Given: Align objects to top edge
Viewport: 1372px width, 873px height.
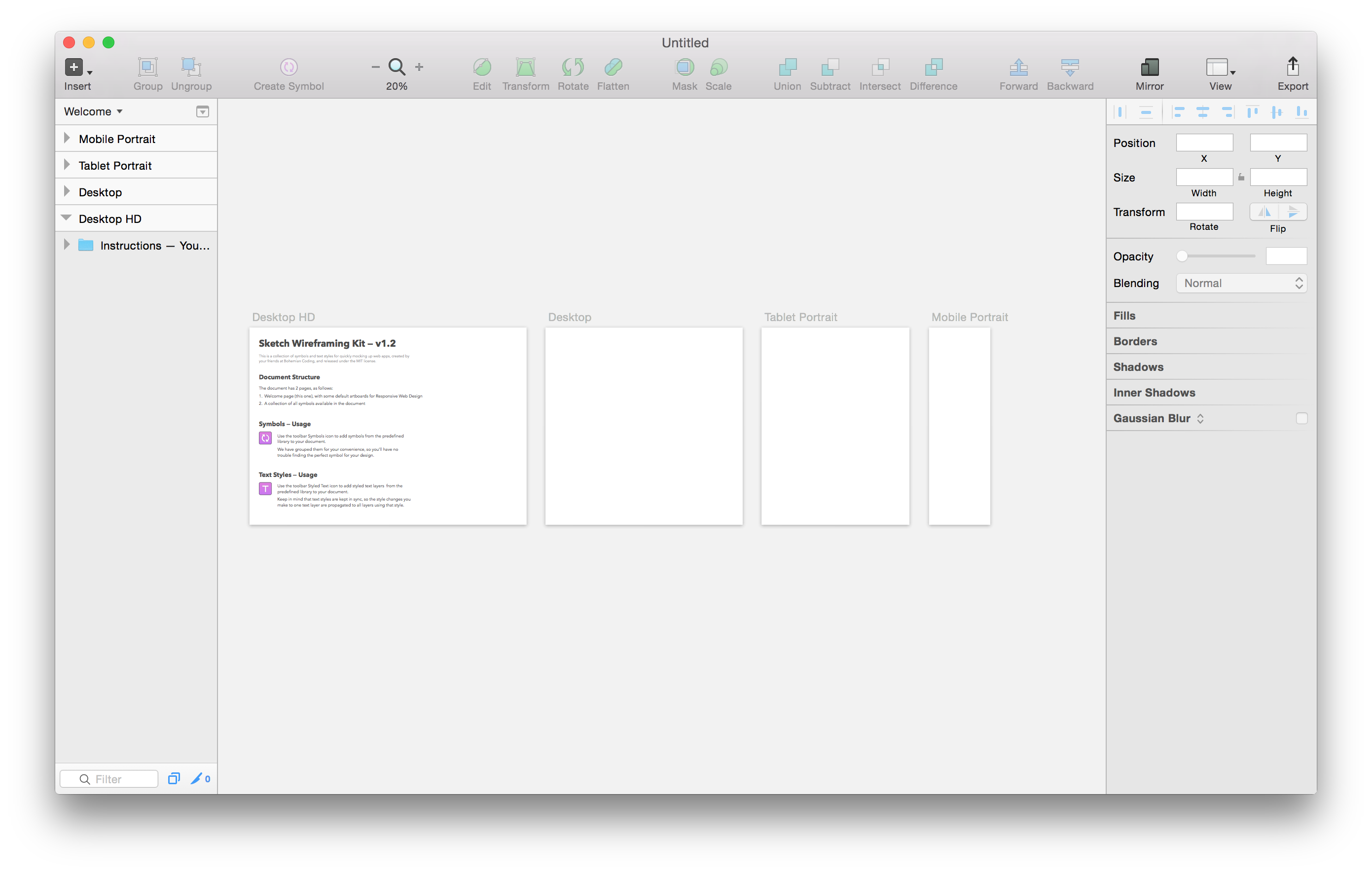Looking at the screenshot, I should pyautogui.click(x=1252, y=111).
